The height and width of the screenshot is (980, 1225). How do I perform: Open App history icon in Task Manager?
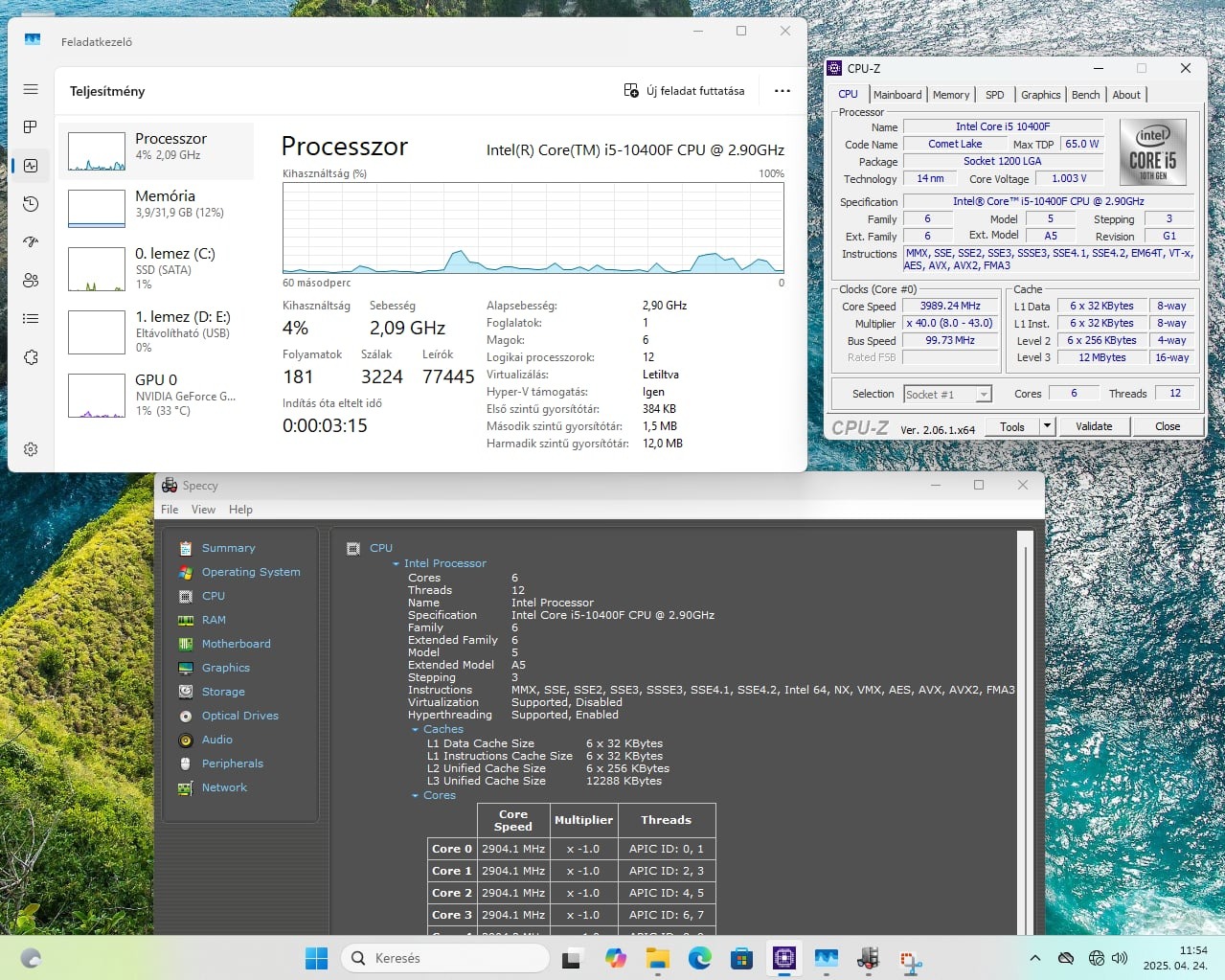point(31,204)
